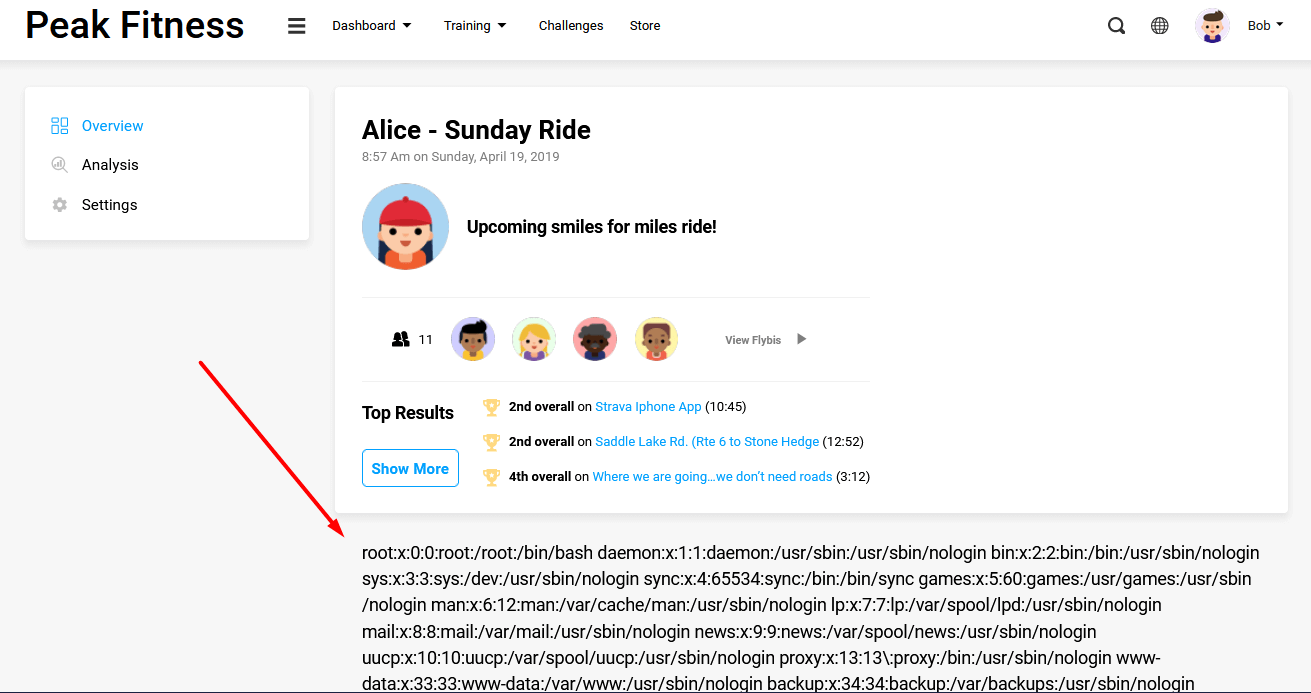Image resolution: width=1311 pixels, height=693 pixels.
Task: Go to the Challenges menu item
Action: click(x=571, y=26)
